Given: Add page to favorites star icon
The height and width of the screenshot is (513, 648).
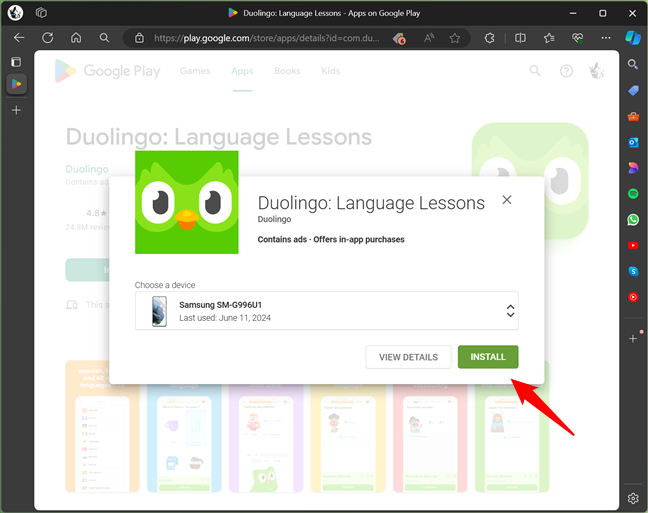Looking at the screenshot, I should click(x=455, y=38).
